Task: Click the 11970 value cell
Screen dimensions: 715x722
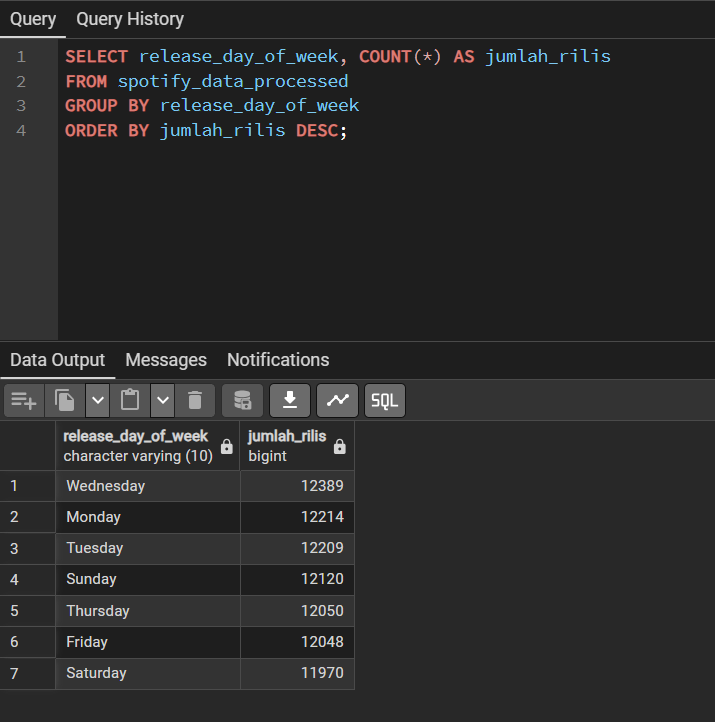Action: [297, 673]
